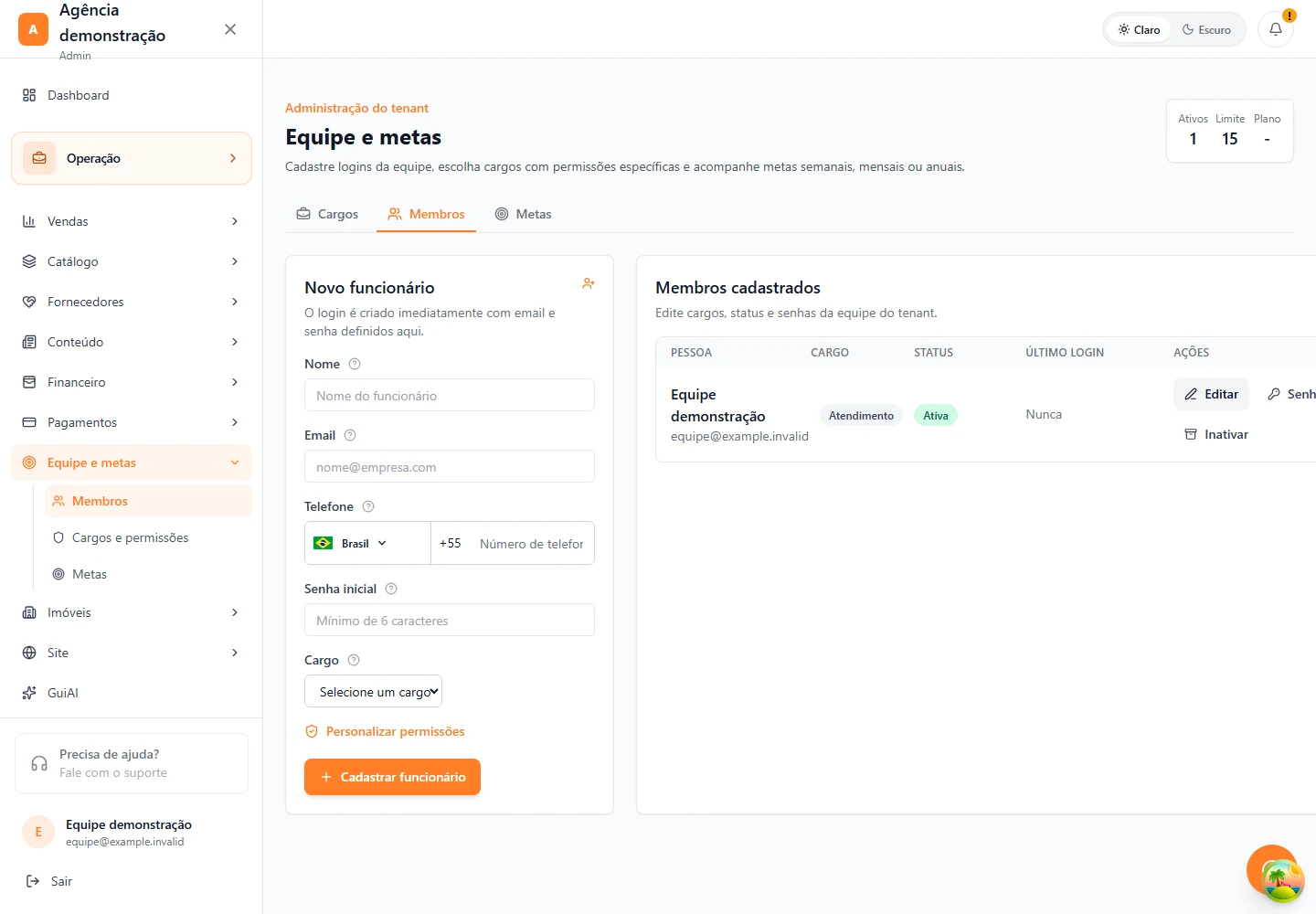Open GuiAI in the sidebar
Image resolution: width=1316 pixels, height=914 pixels.
tap(132, 693)
